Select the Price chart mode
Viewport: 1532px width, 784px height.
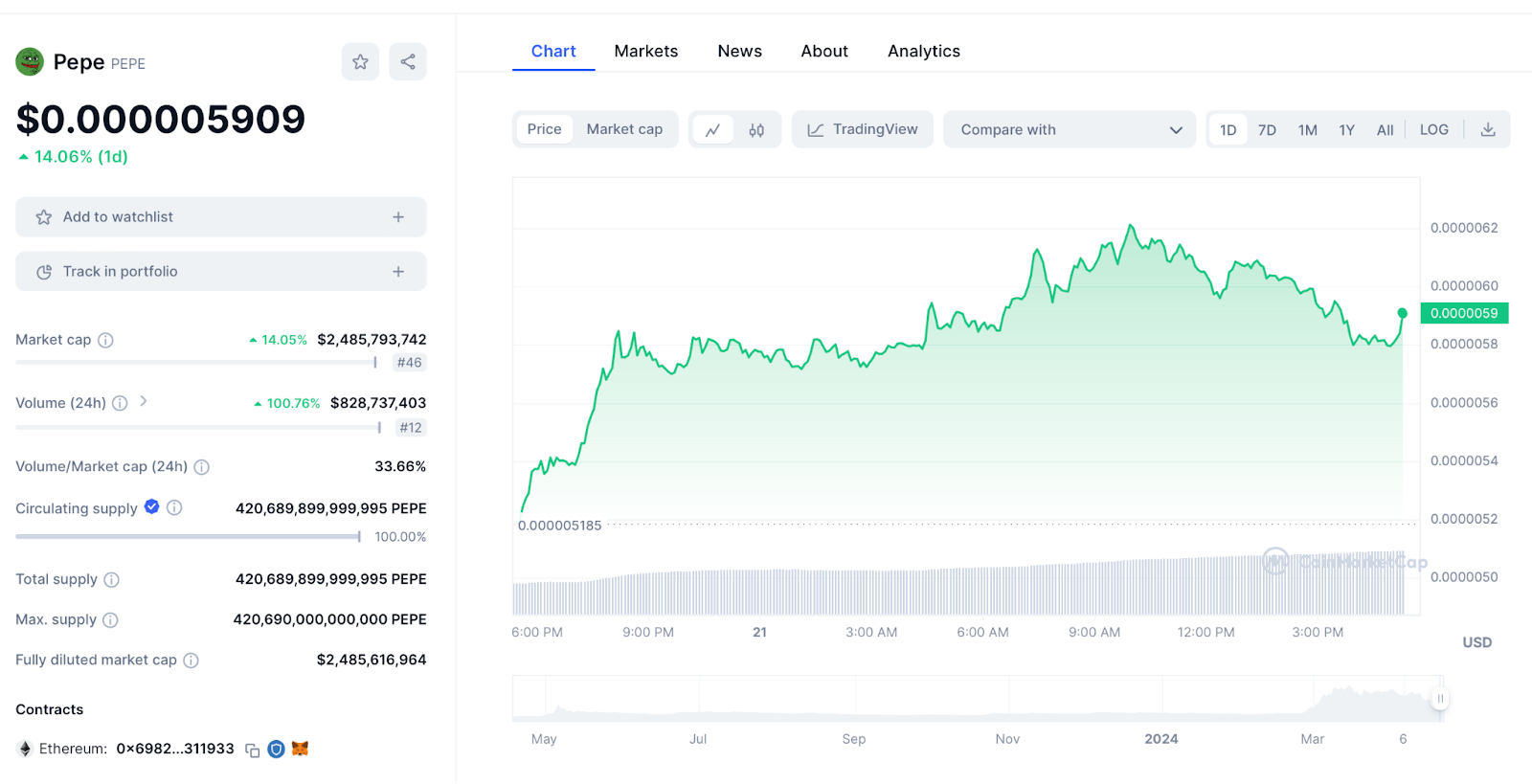544,129
